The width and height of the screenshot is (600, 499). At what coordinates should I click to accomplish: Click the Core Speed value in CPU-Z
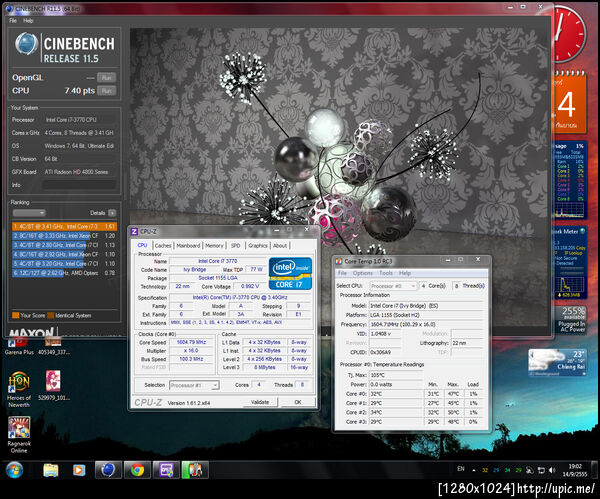191,342
